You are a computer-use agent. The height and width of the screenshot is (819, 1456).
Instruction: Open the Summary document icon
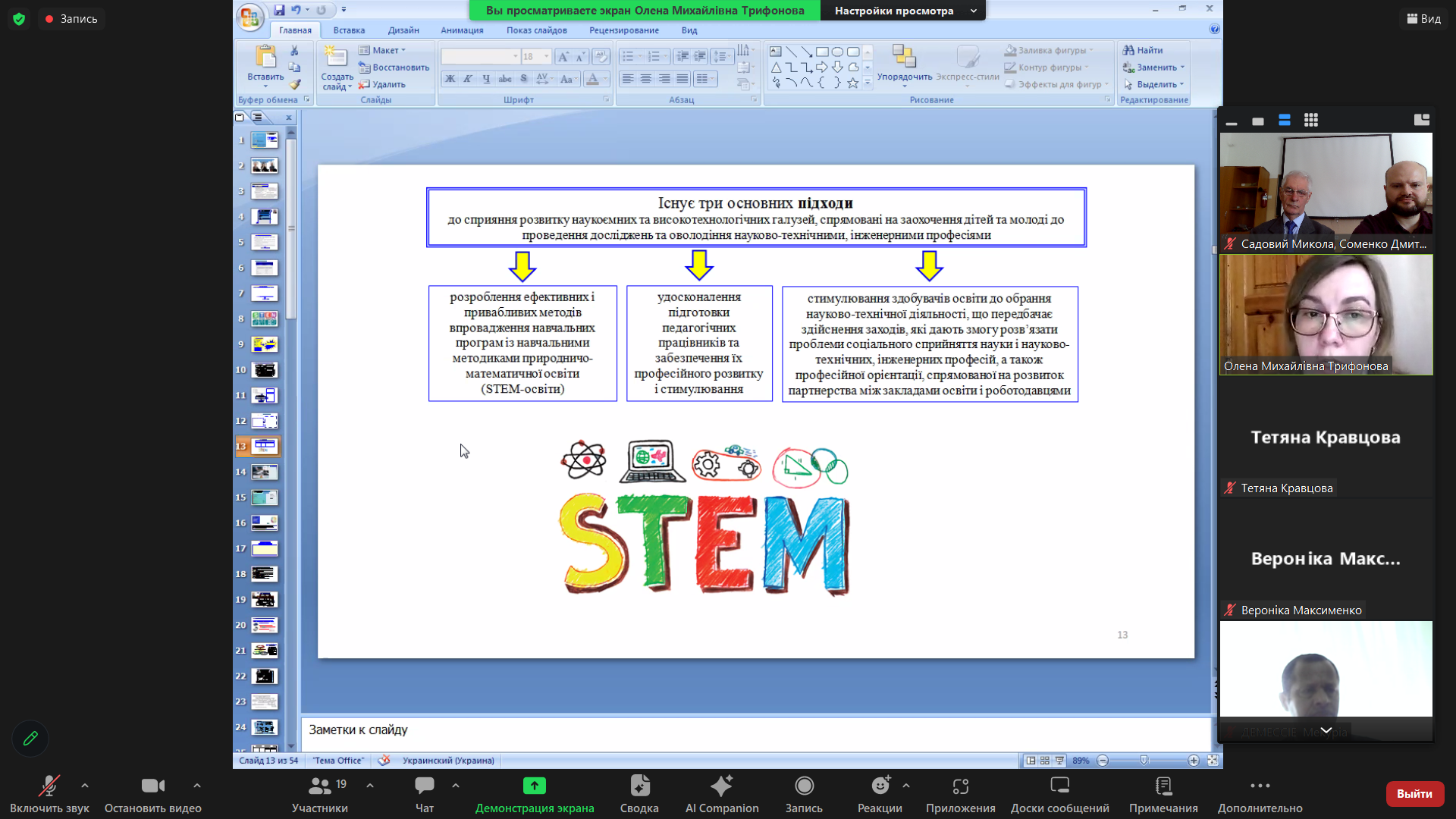click(639, 786)
